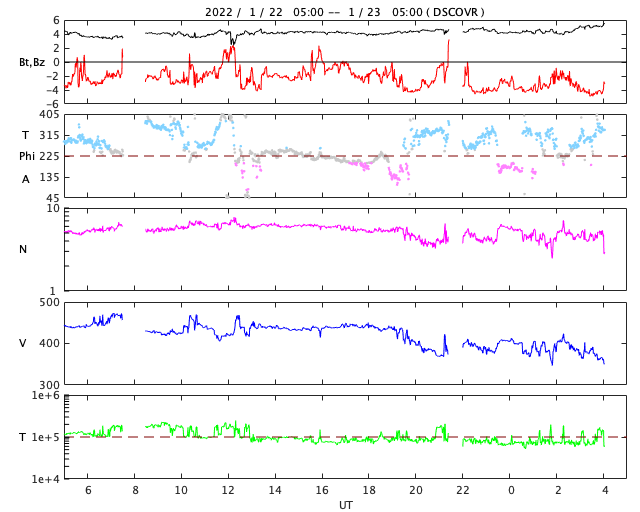The width and height of the screenshot is (640, 512).
Task: Select the '135' tick on Phi axis
Action: pyautogui.click(x=51, y=177)
